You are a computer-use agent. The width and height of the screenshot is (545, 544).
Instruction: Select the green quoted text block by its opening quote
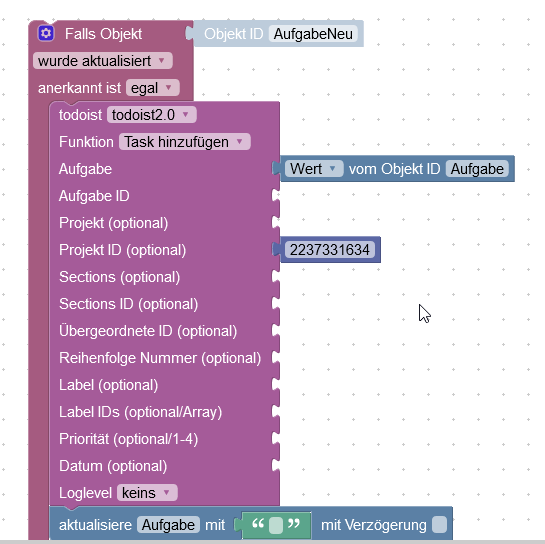(x=258, y=523)
